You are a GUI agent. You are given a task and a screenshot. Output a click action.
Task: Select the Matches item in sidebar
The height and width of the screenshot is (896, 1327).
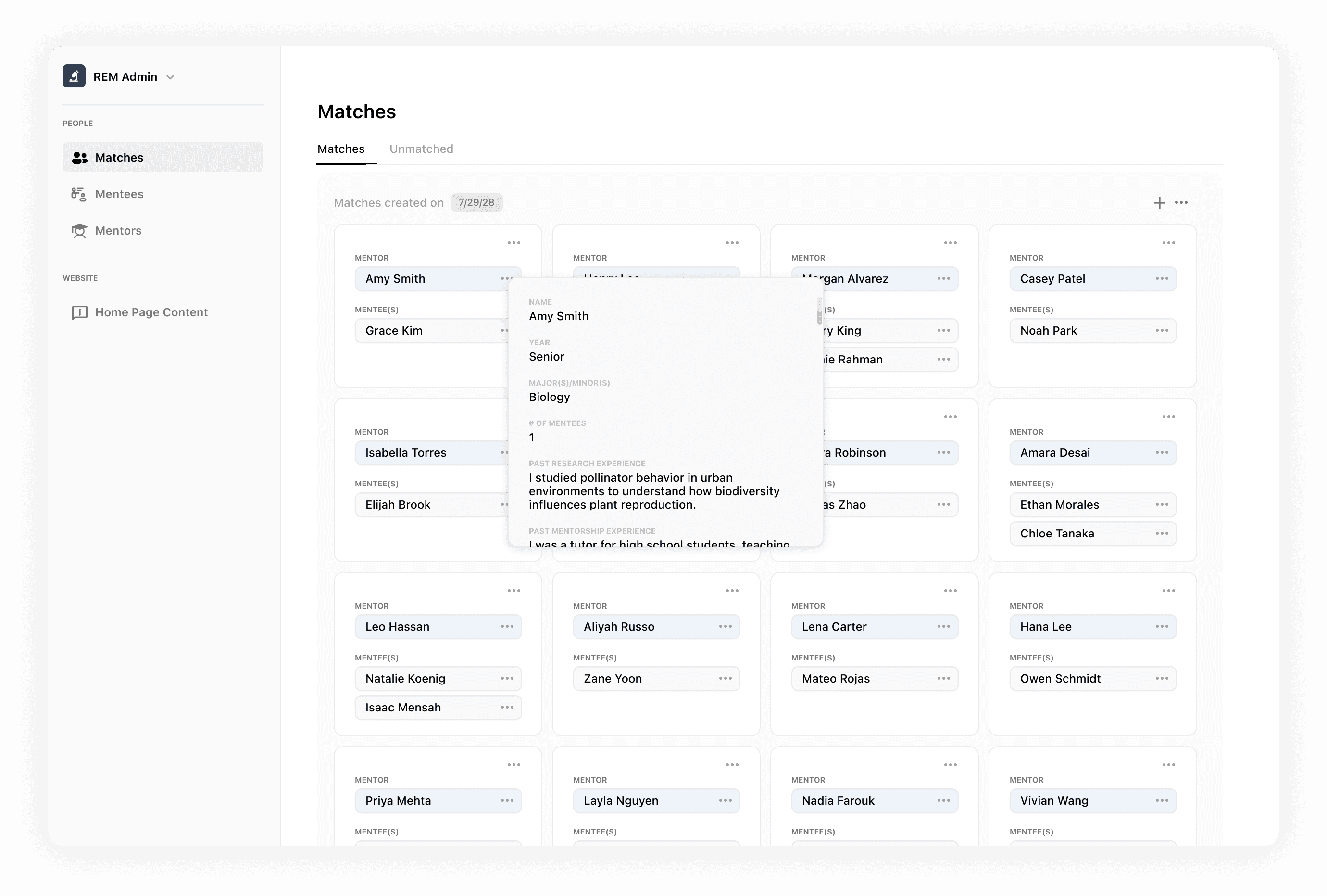[x=119, y=158]
